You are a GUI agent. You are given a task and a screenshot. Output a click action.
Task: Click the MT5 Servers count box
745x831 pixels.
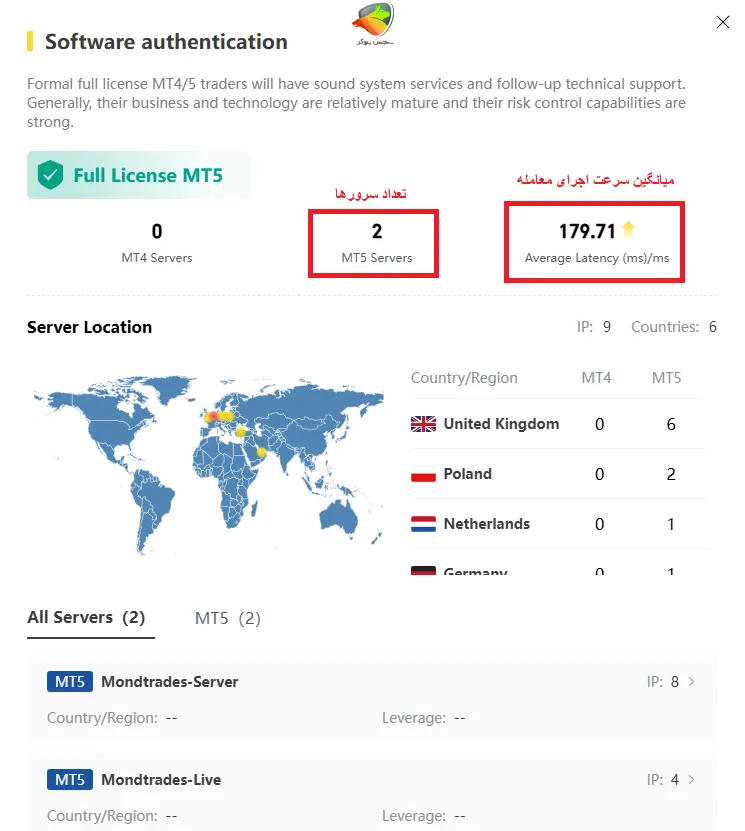377,243
